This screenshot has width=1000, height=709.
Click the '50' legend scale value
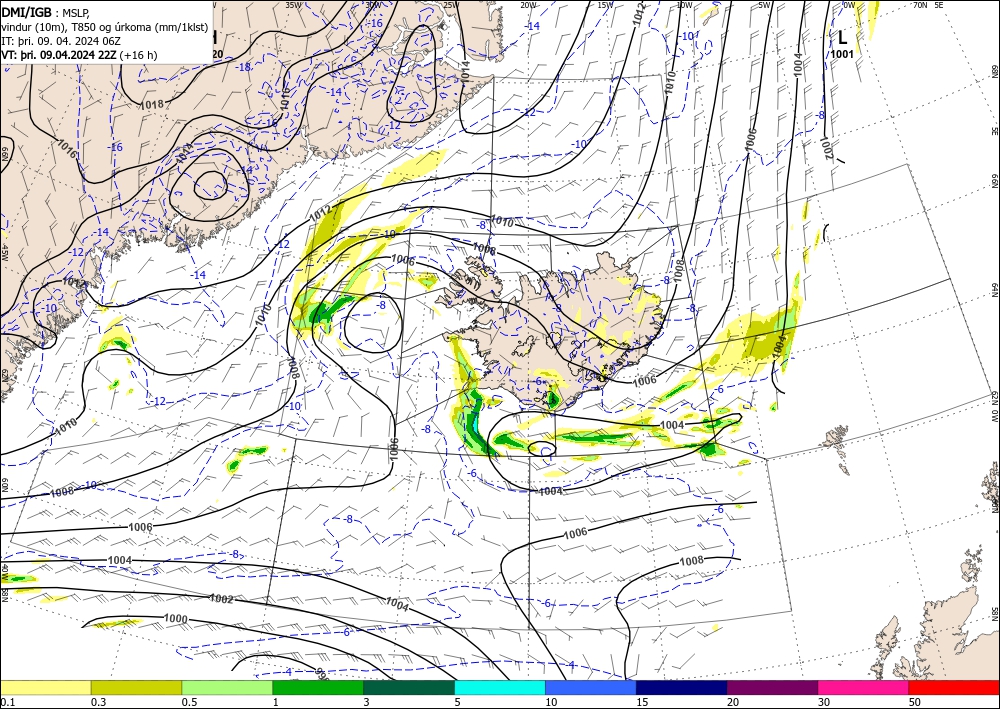(x=915, y=702)
